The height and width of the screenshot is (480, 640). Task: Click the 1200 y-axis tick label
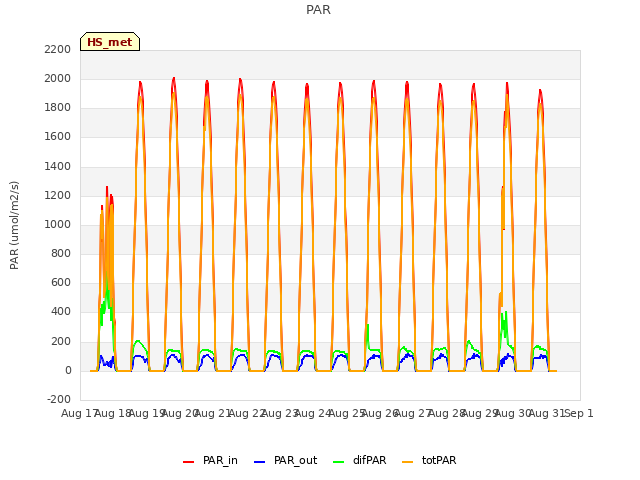tap(58, 196)
